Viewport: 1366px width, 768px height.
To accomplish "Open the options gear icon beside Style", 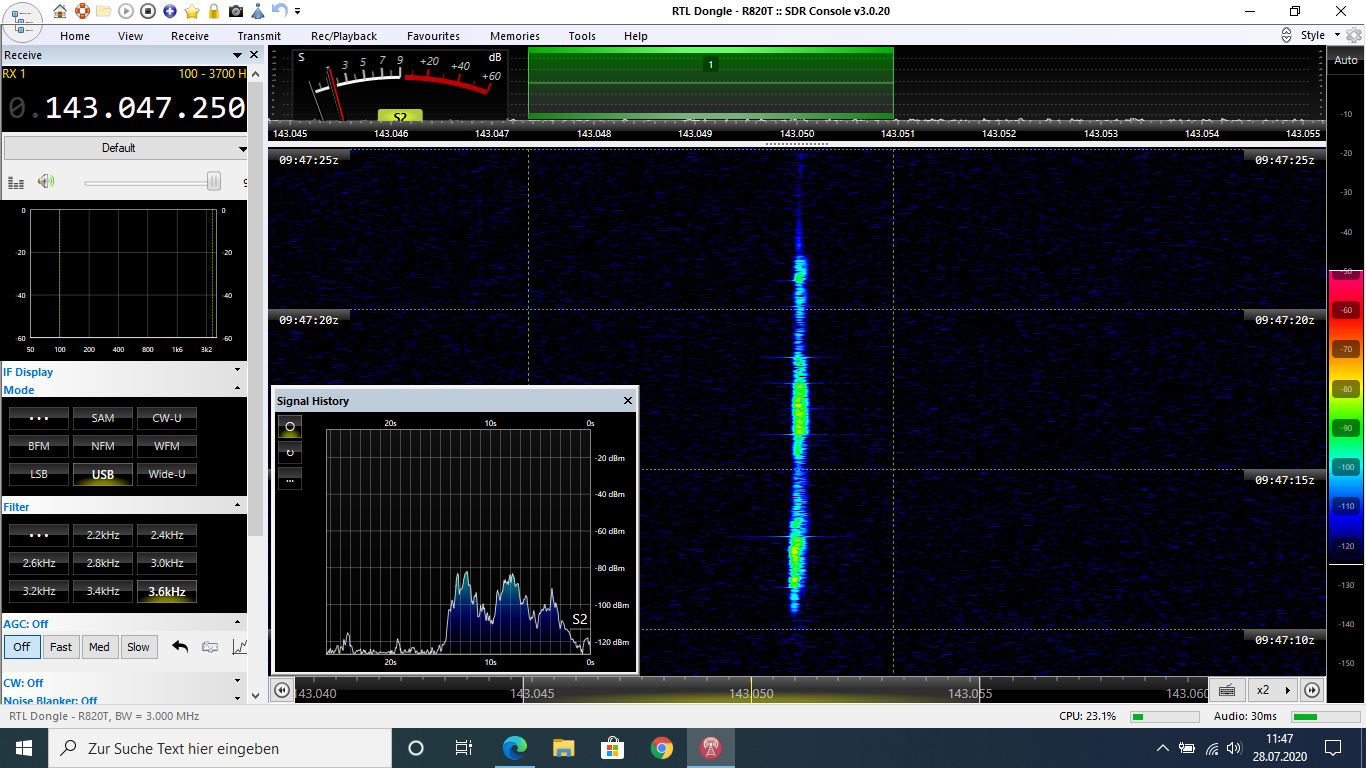I will (x=1353, y=36).
